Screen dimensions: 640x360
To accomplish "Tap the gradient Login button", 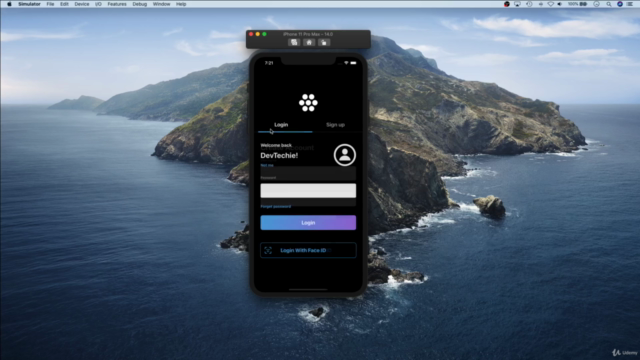I will [x=308, y=222].
